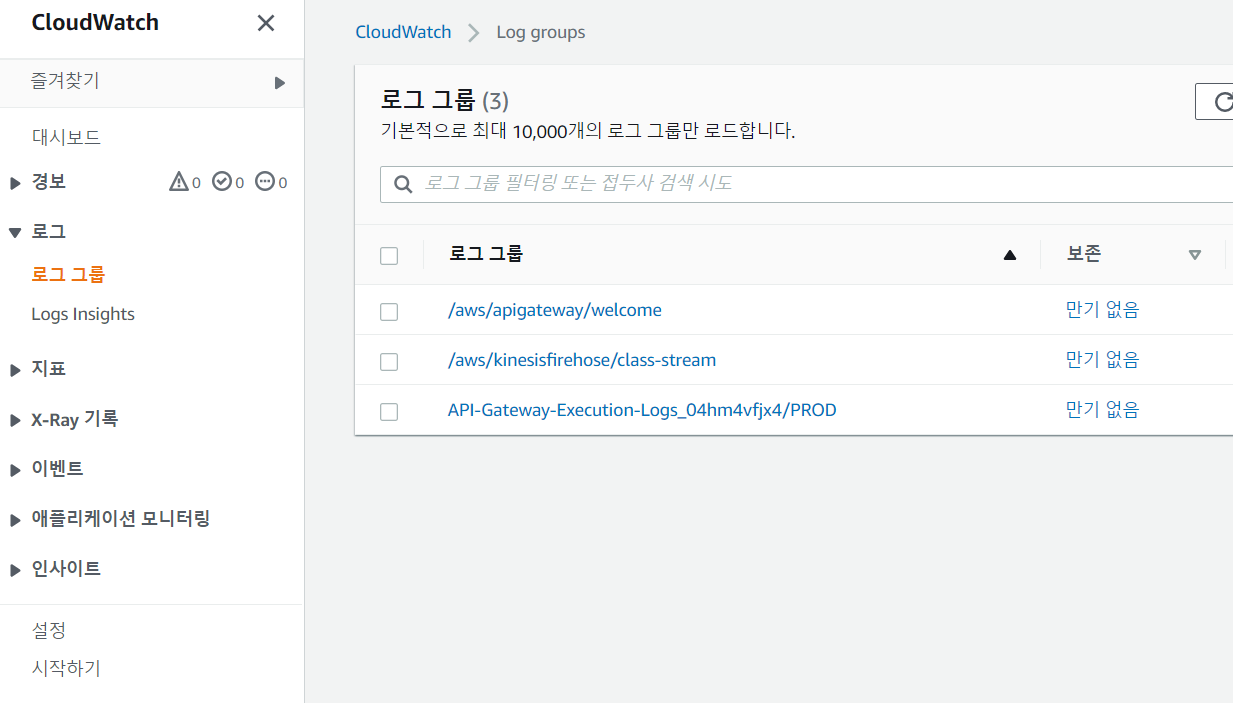Image resolution: width=1233 pixels, height=703 pixels.
Task: Click the 즐겨찾기 label in the sidebar
Action: point(65,82)
